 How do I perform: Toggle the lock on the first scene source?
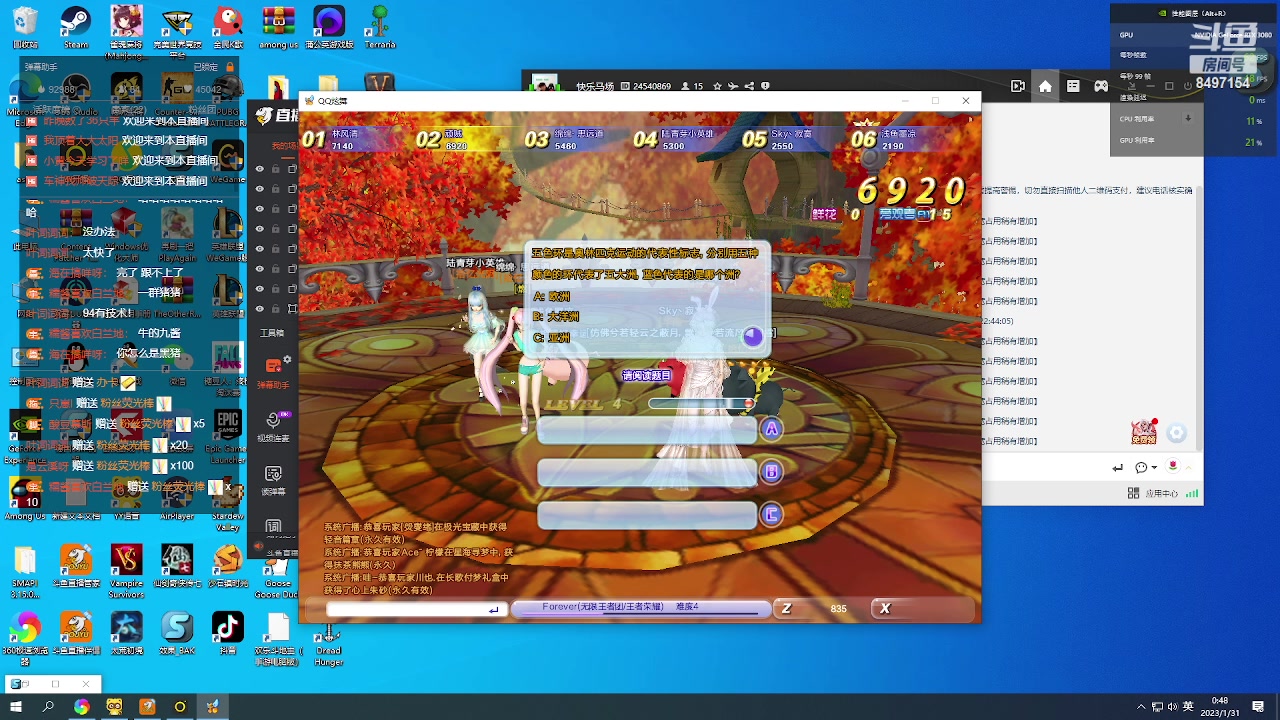[276, 169]
